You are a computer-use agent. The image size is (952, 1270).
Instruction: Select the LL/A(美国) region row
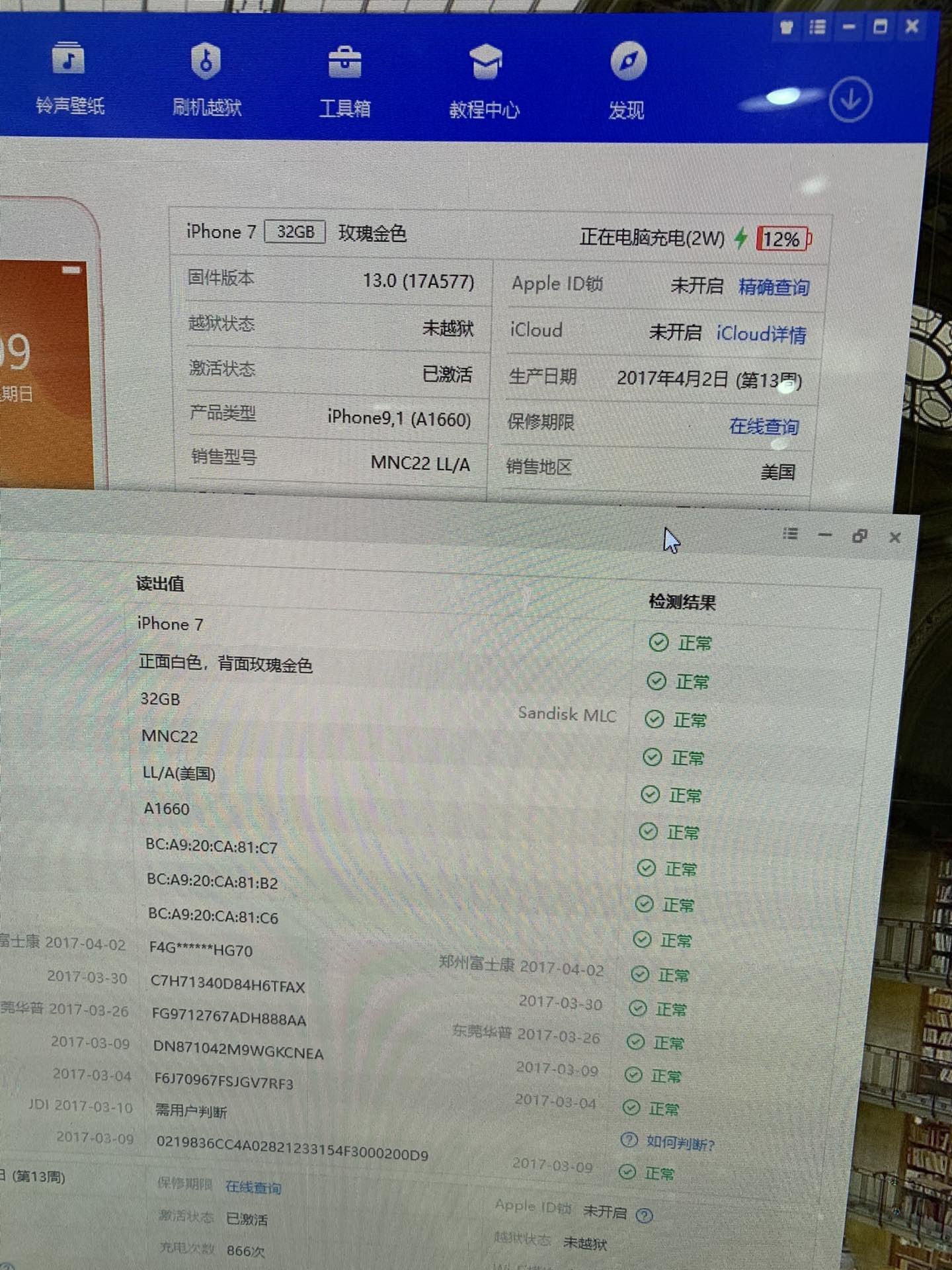click(179, 773)
